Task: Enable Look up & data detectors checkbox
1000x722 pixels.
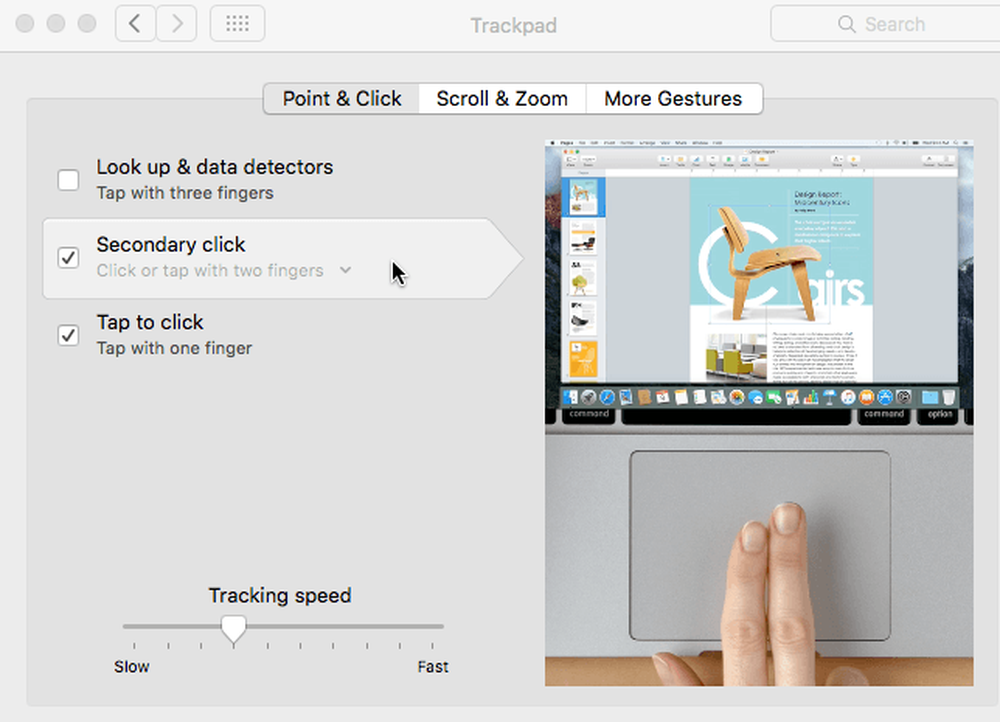Action: (x=68, y=180)
